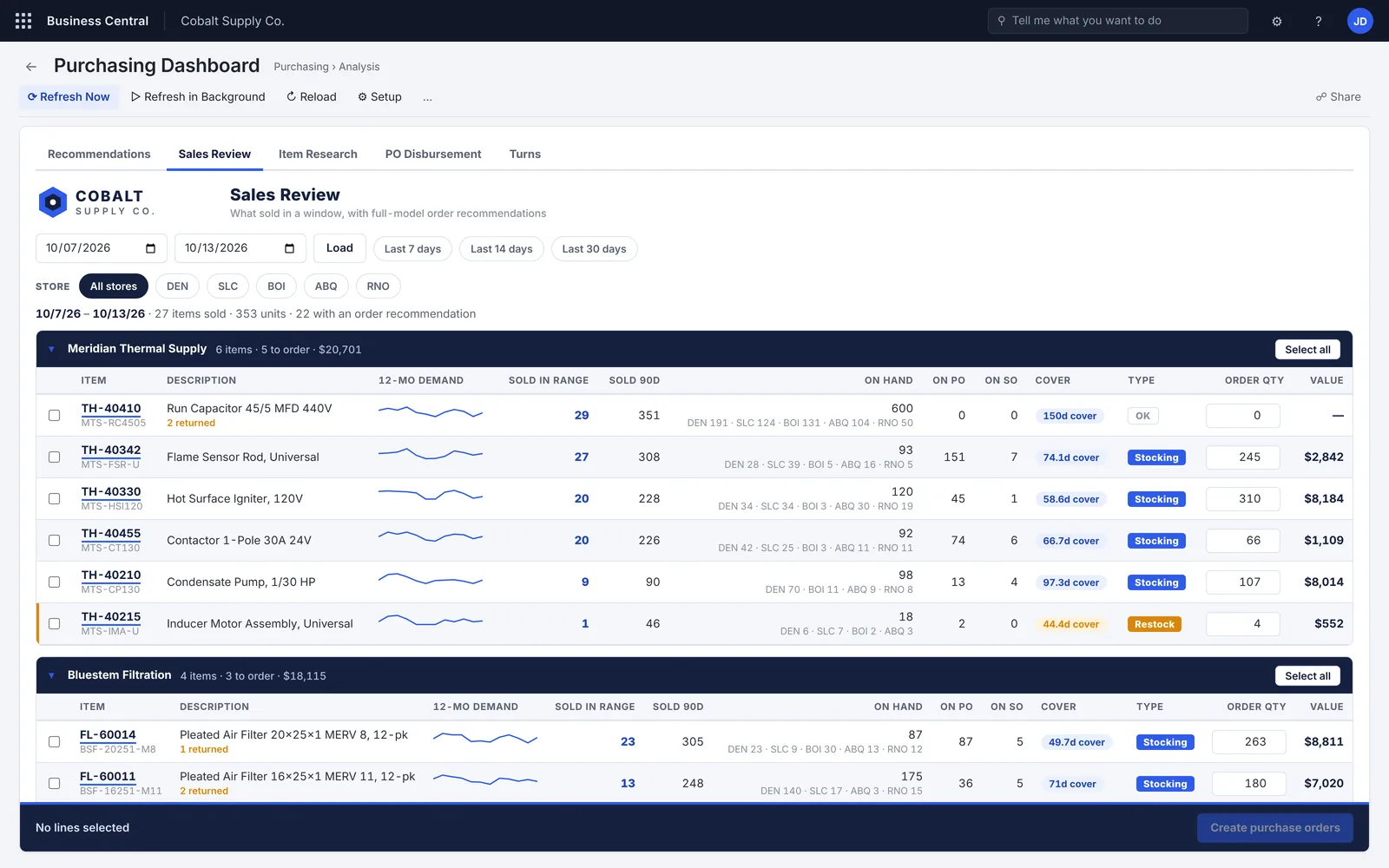Click Reload in the toolbar

[312, 97]
